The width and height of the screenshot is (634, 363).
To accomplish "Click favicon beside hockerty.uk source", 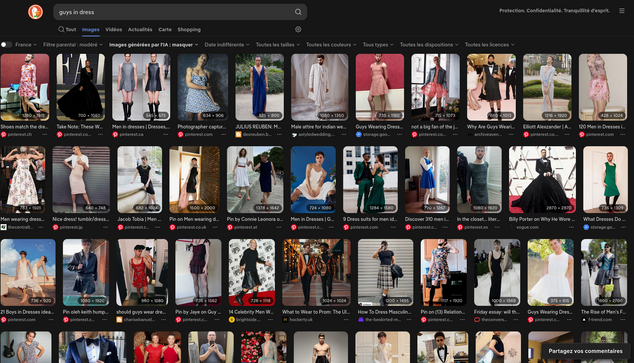I will (x=285, y=320).
